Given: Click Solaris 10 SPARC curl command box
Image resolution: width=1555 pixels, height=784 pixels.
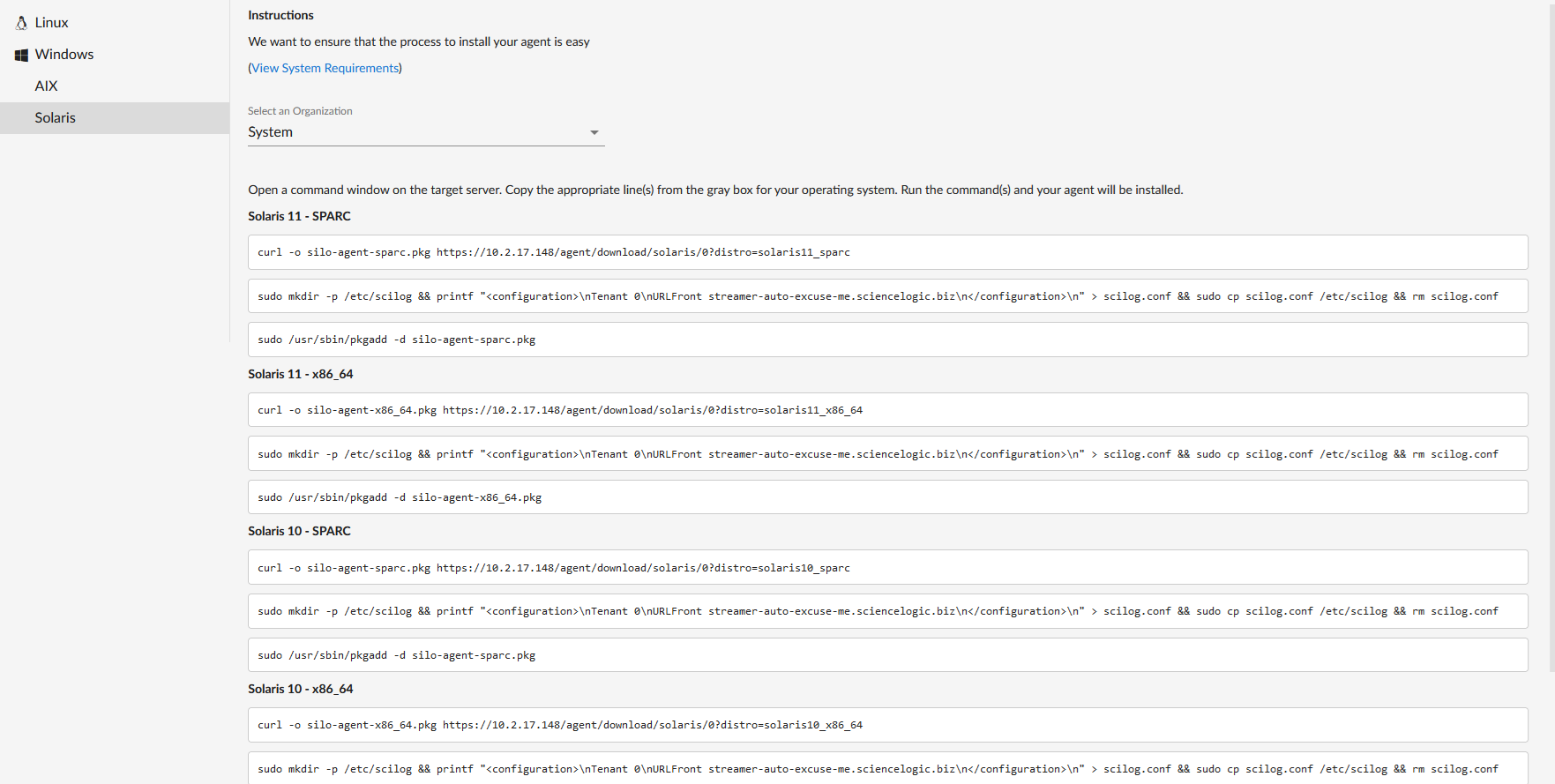Looking at the screenshot, I should (886, 568).
